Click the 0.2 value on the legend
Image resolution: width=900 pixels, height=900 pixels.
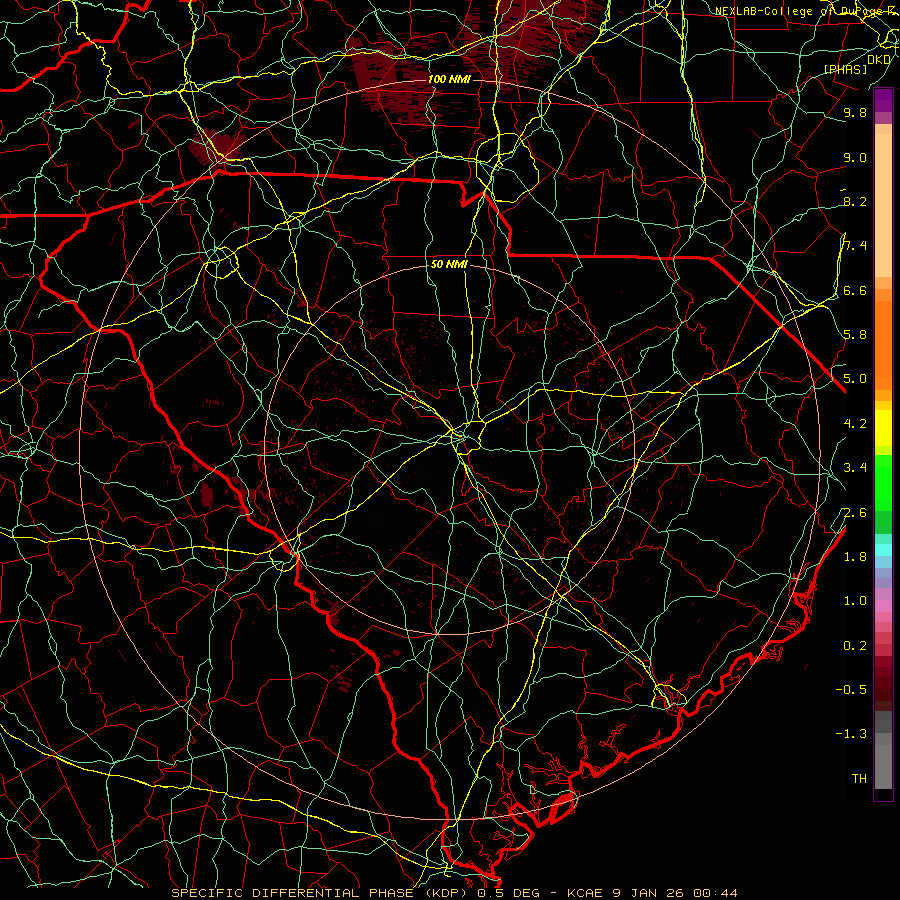(855, 646)
